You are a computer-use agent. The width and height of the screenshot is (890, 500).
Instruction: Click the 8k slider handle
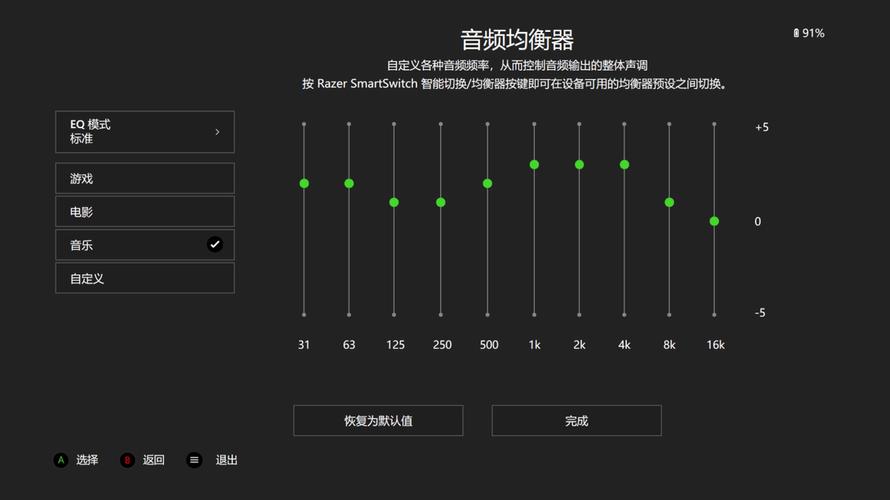[x=669, y=202]
